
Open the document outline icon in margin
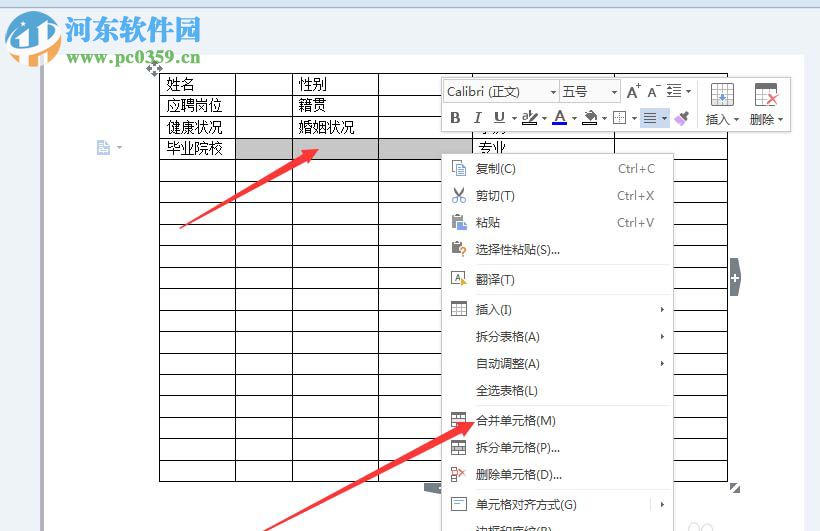coord(104,148)
